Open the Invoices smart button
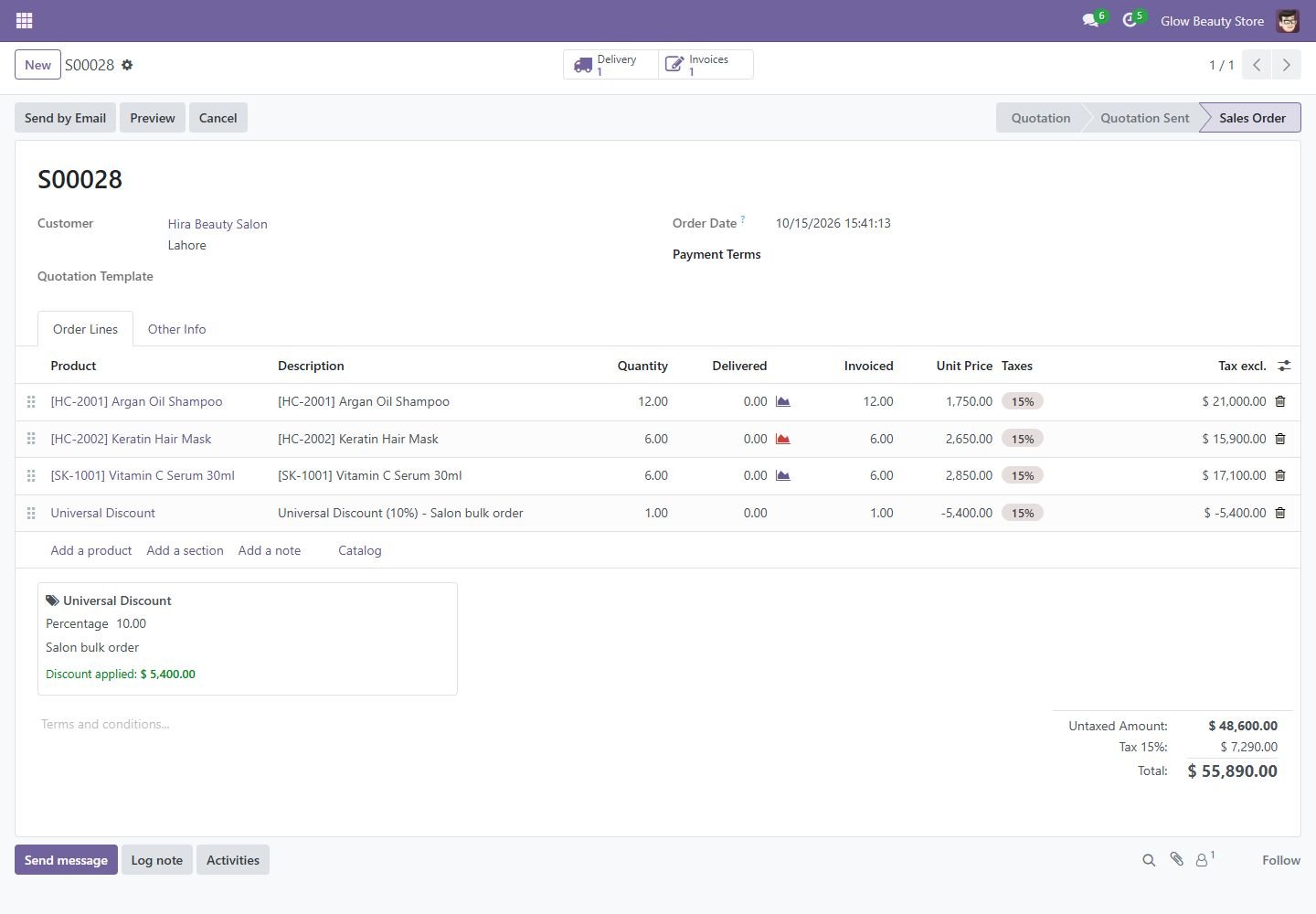 706,65
